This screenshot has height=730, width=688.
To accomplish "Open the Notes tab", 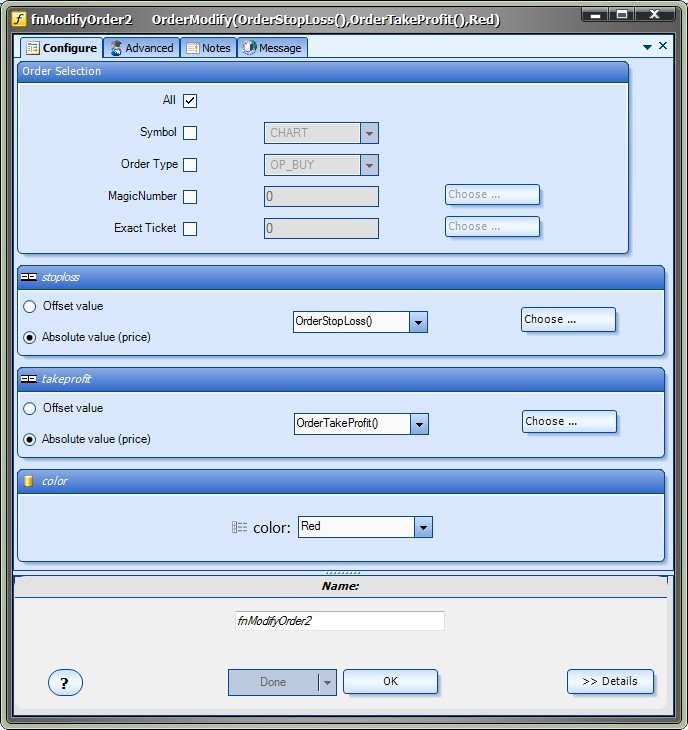I will tap(208, 48).
